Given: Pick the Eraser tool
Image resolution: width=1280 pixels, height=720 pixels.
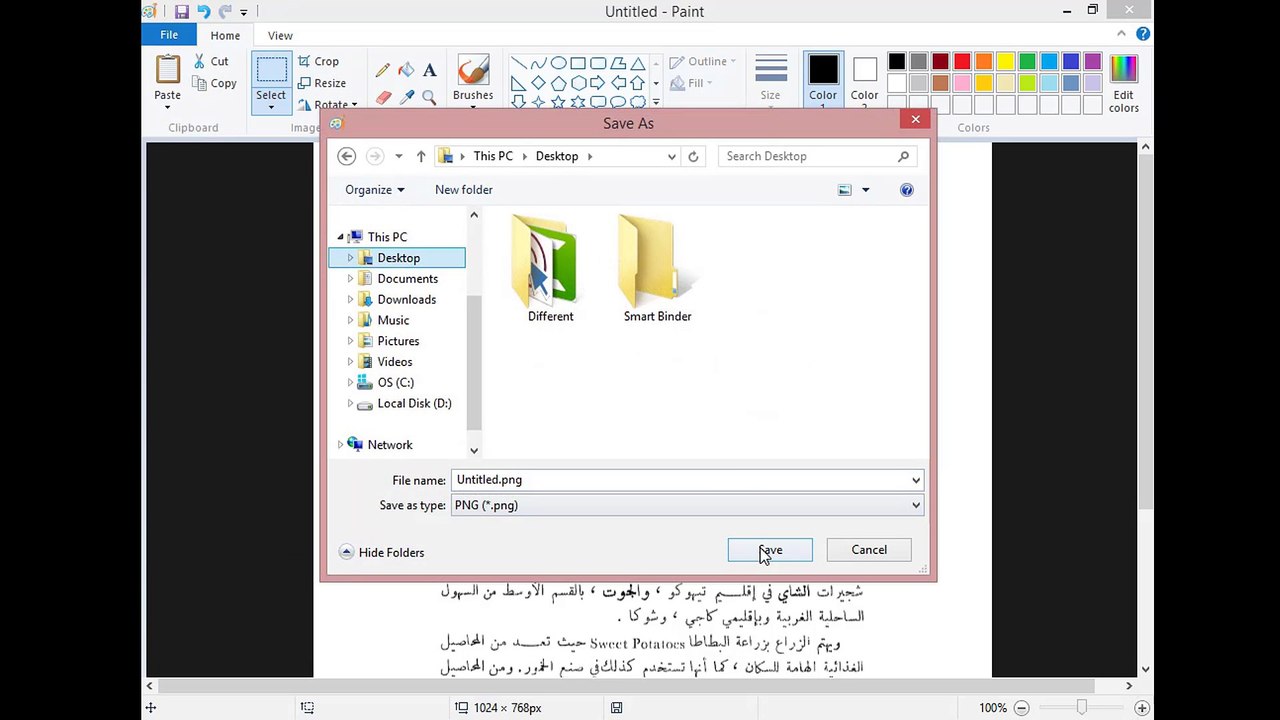Looking at the screenshot, I should point(383,97).
